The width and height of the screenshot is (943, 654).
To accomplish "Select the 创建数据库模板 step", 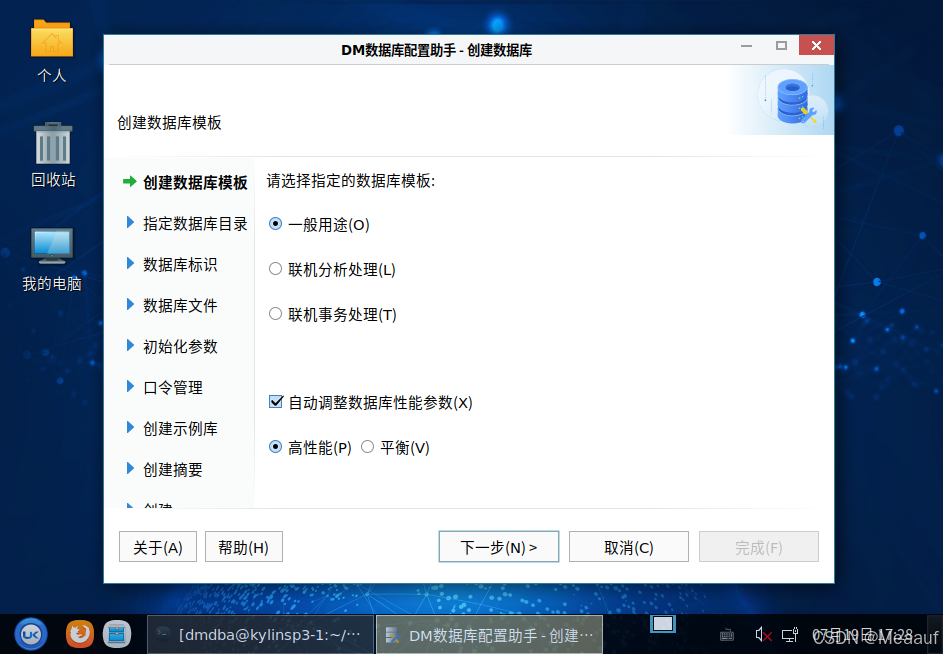I will tap(195, 182).
